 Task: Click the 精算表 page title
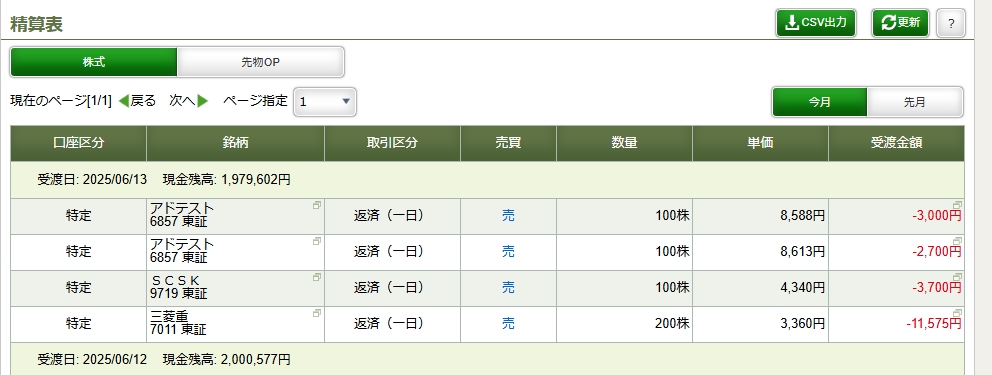coord(36,24)
